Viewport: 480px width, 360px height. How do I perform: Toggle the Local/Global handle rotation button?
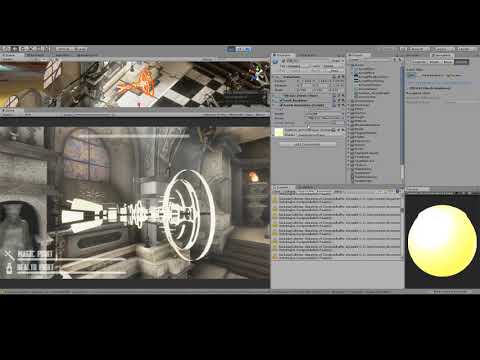click(x=79, y=49)
